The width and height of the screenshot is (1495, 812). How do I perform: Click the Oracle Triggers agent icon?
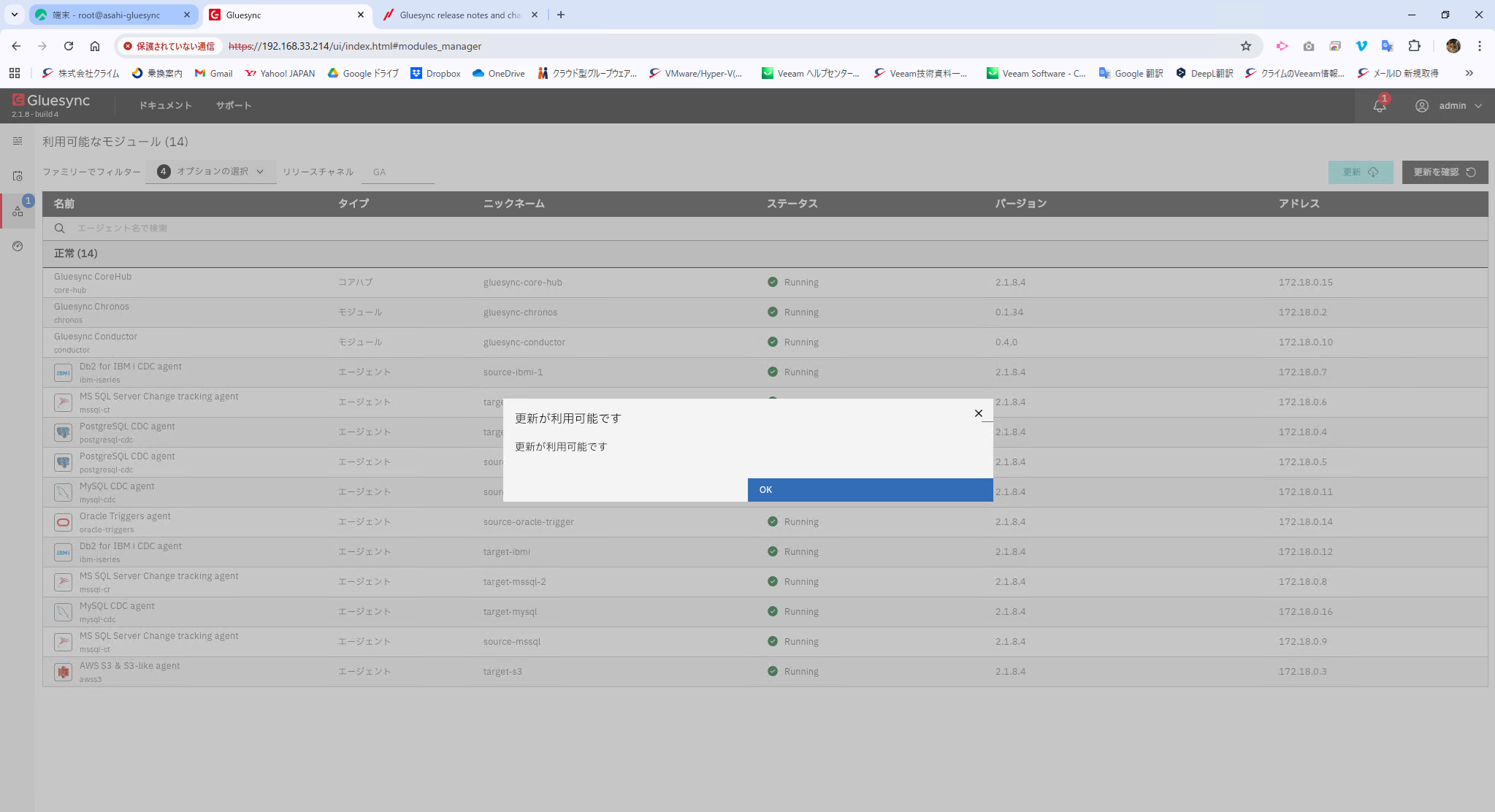64,522
